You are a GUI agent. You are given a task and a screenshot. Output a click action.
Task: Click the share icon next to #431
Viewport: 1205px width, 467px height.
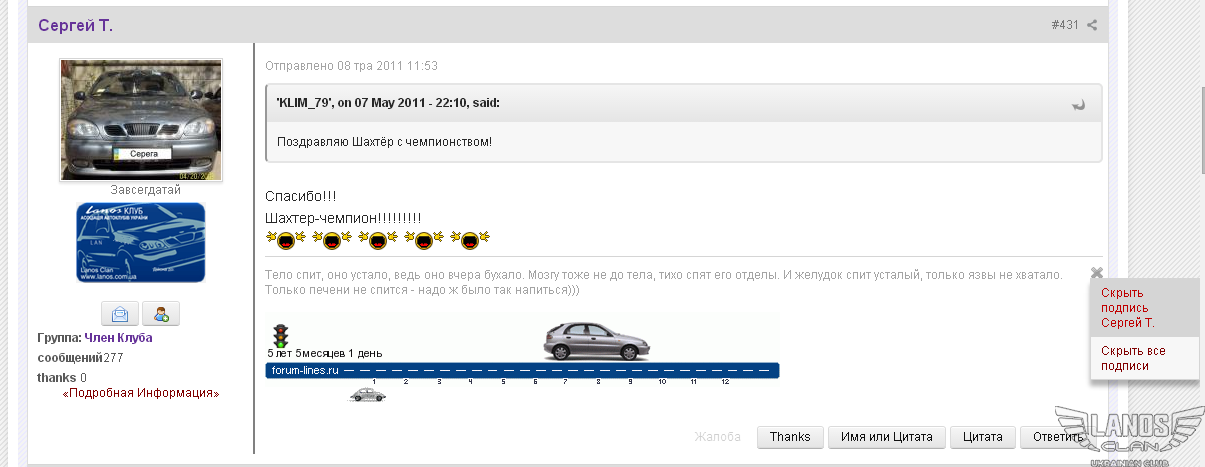(x=1092, y=25)
